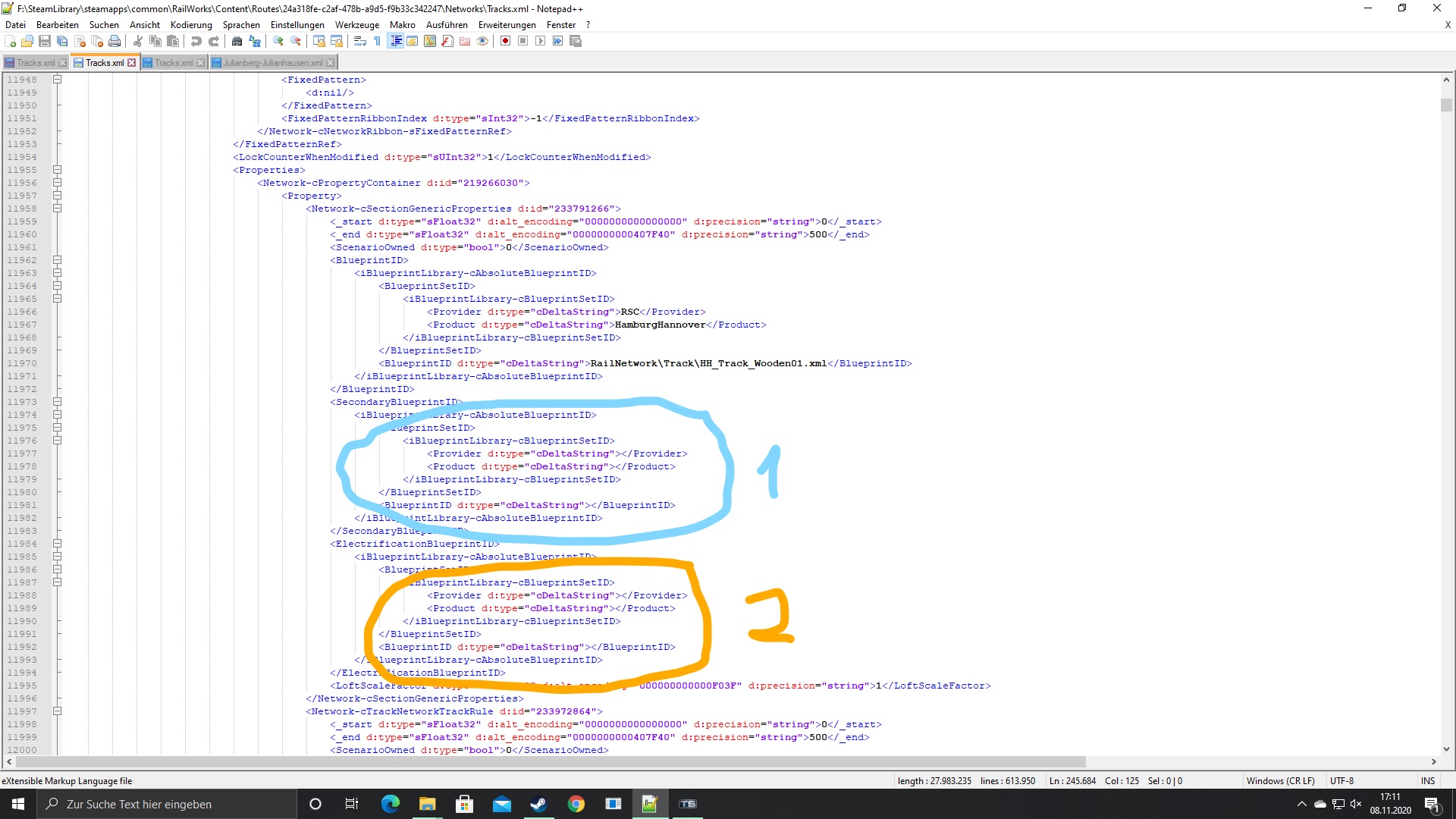Image resolution: width=1456 pixels, height=819 pixels.
Task: Click the Cut scissors icon
Action: pos(138,41)
